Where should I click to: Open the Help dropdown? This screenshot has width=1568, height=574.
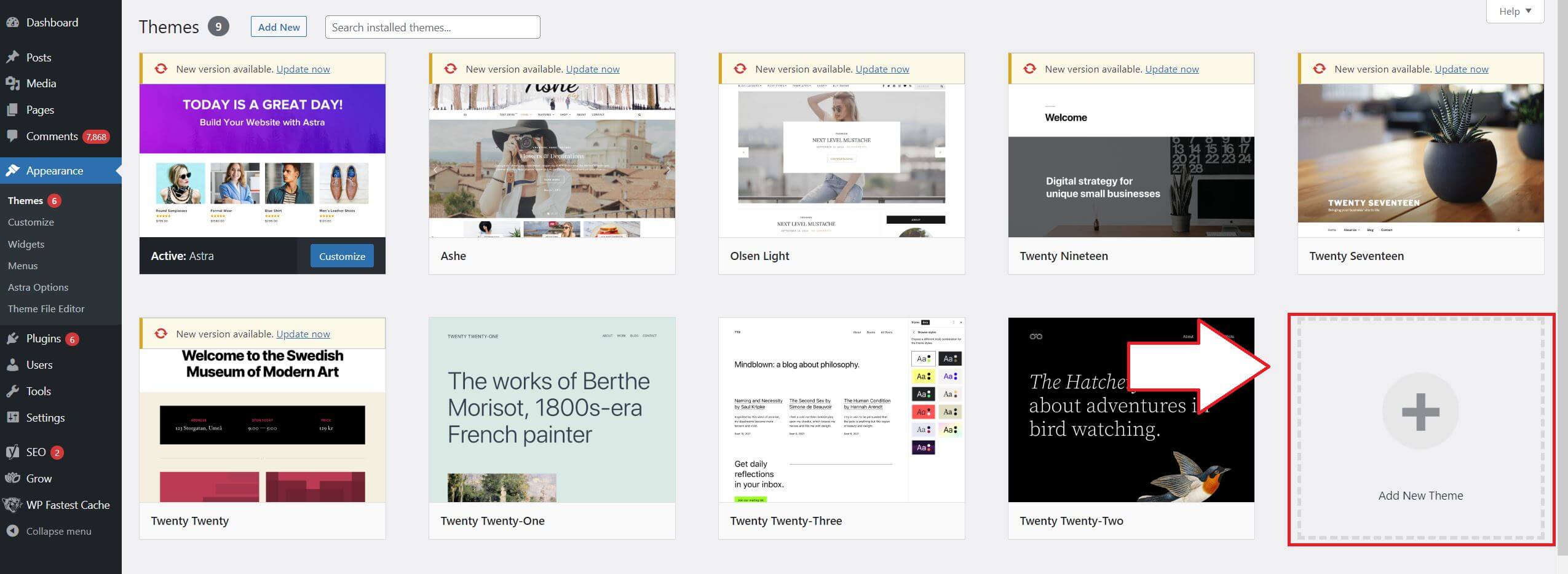[x=1515, y=11]
